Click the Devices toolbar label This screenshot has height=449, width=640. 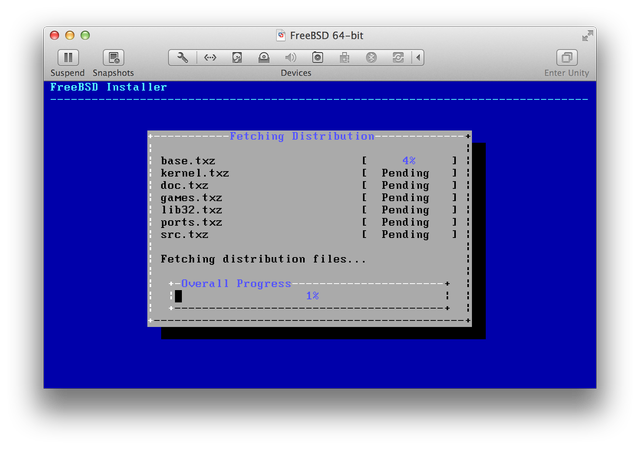[296, 73]
